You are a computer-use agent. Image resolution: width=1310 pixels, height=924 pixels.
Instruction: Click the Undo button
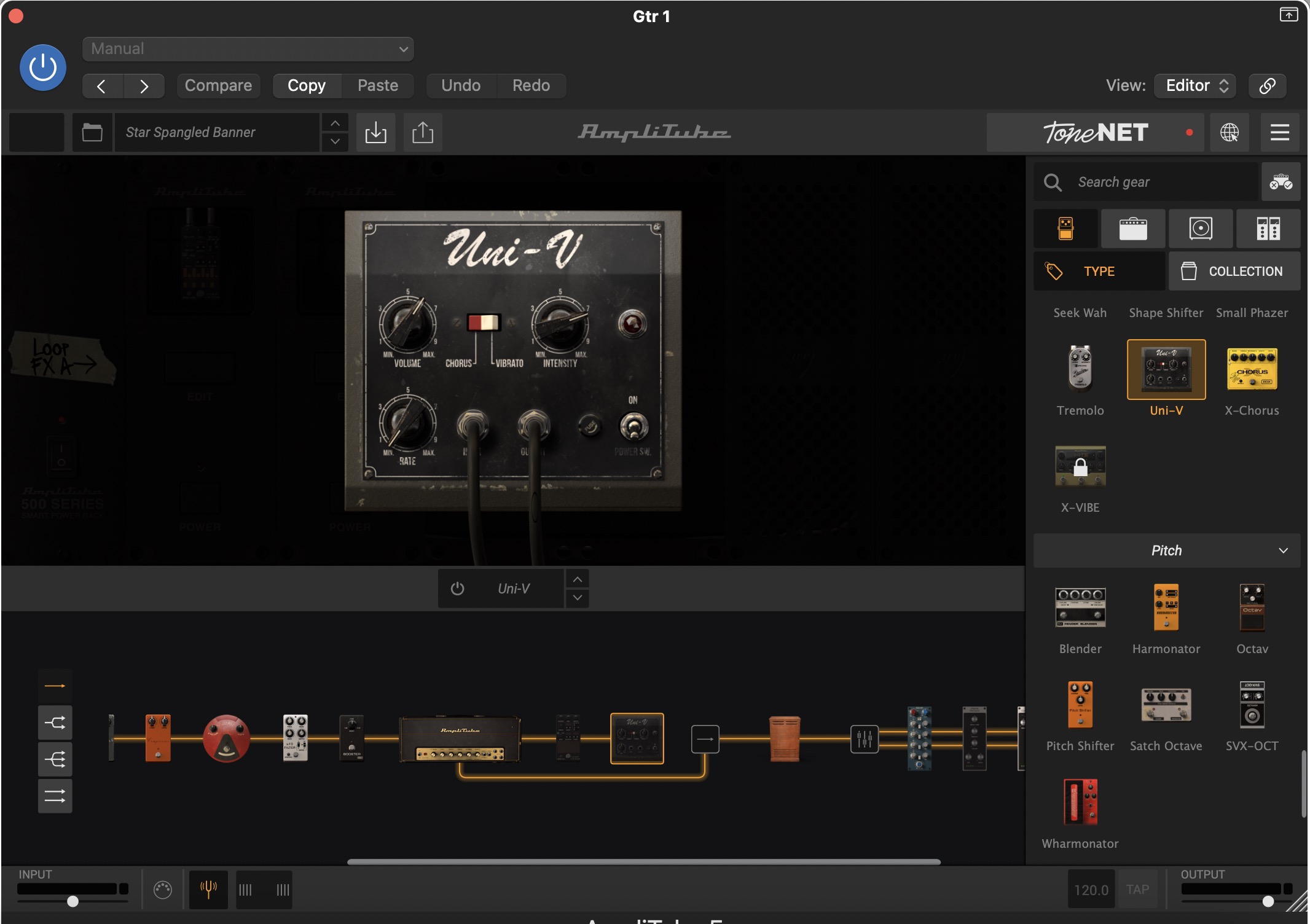(x=461, y=85)
